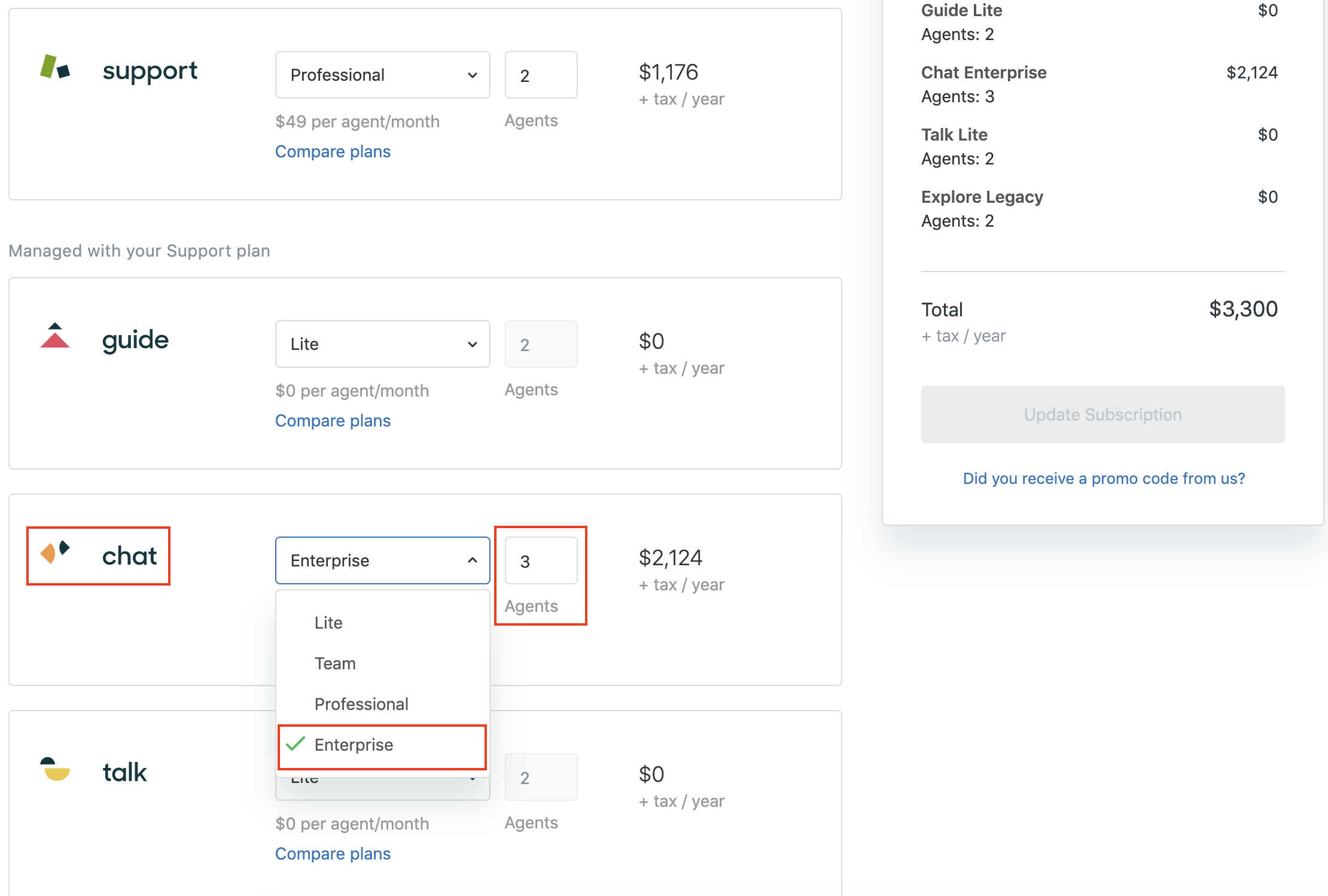Image resolution: width=1328 pixels, height=896 pixels.
Task: Click Managed with your Support plan text
Action: tap(139, 251)
